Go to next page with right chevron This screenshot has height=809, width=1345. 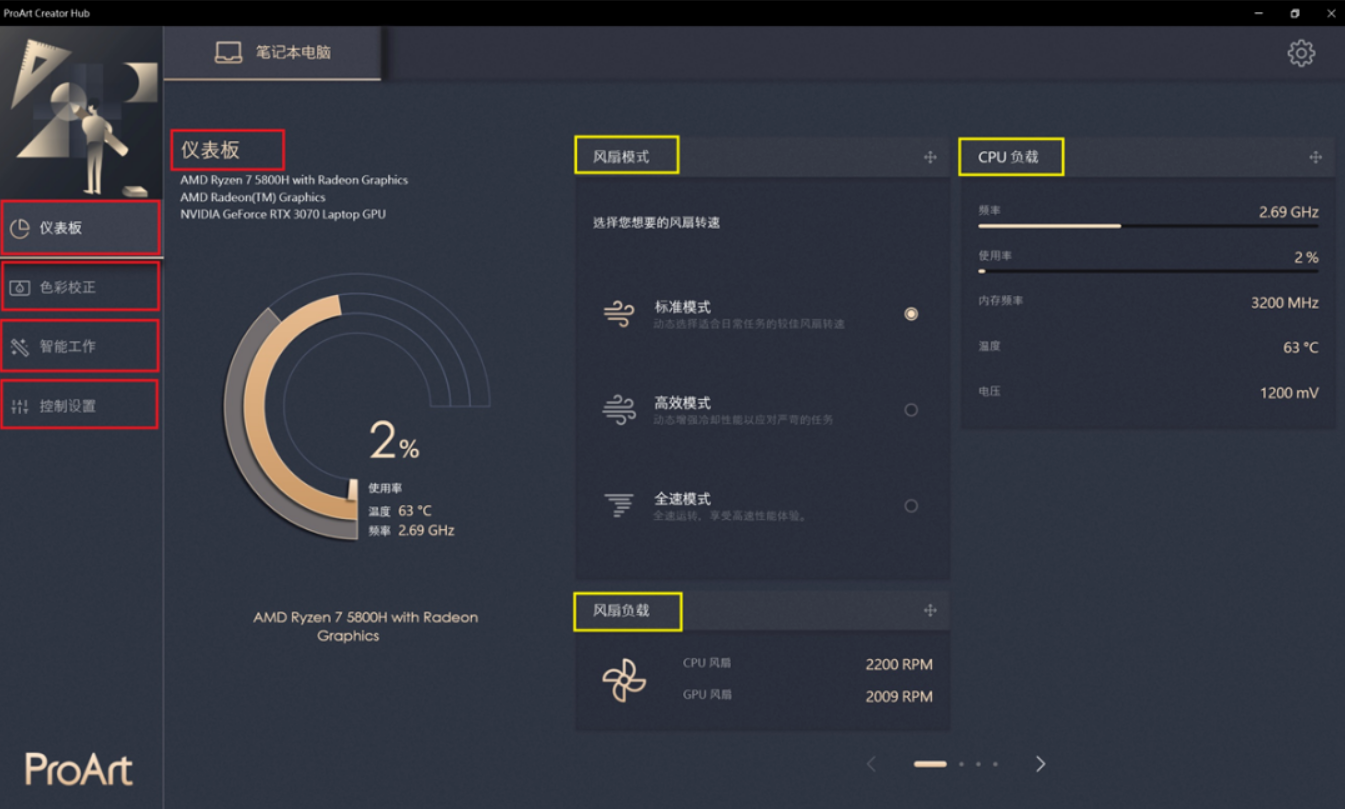point(1040,764)
